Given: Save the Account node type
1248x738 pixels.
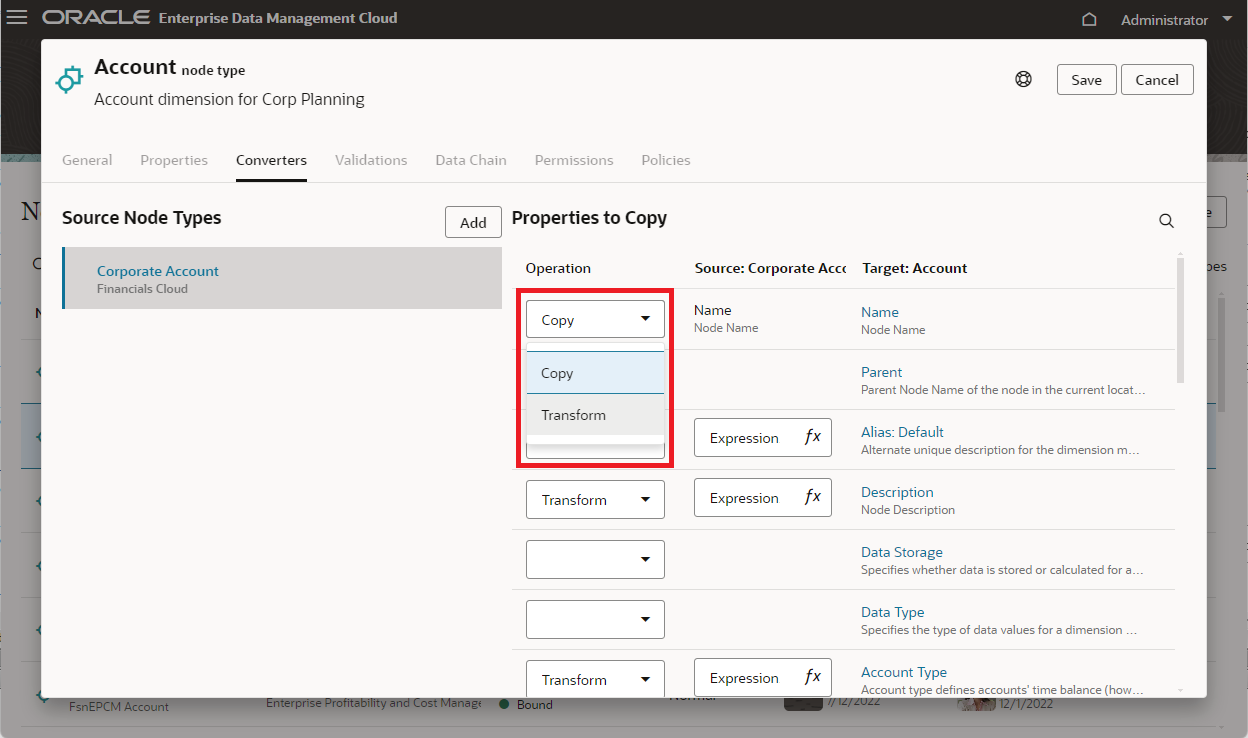Looking at the screenshot, I should [1086, 80].
